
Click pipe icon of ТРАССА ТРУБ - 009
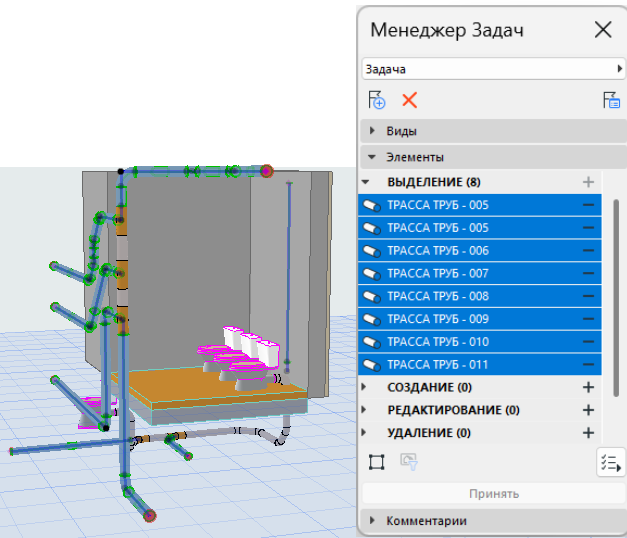pos(371,319)
